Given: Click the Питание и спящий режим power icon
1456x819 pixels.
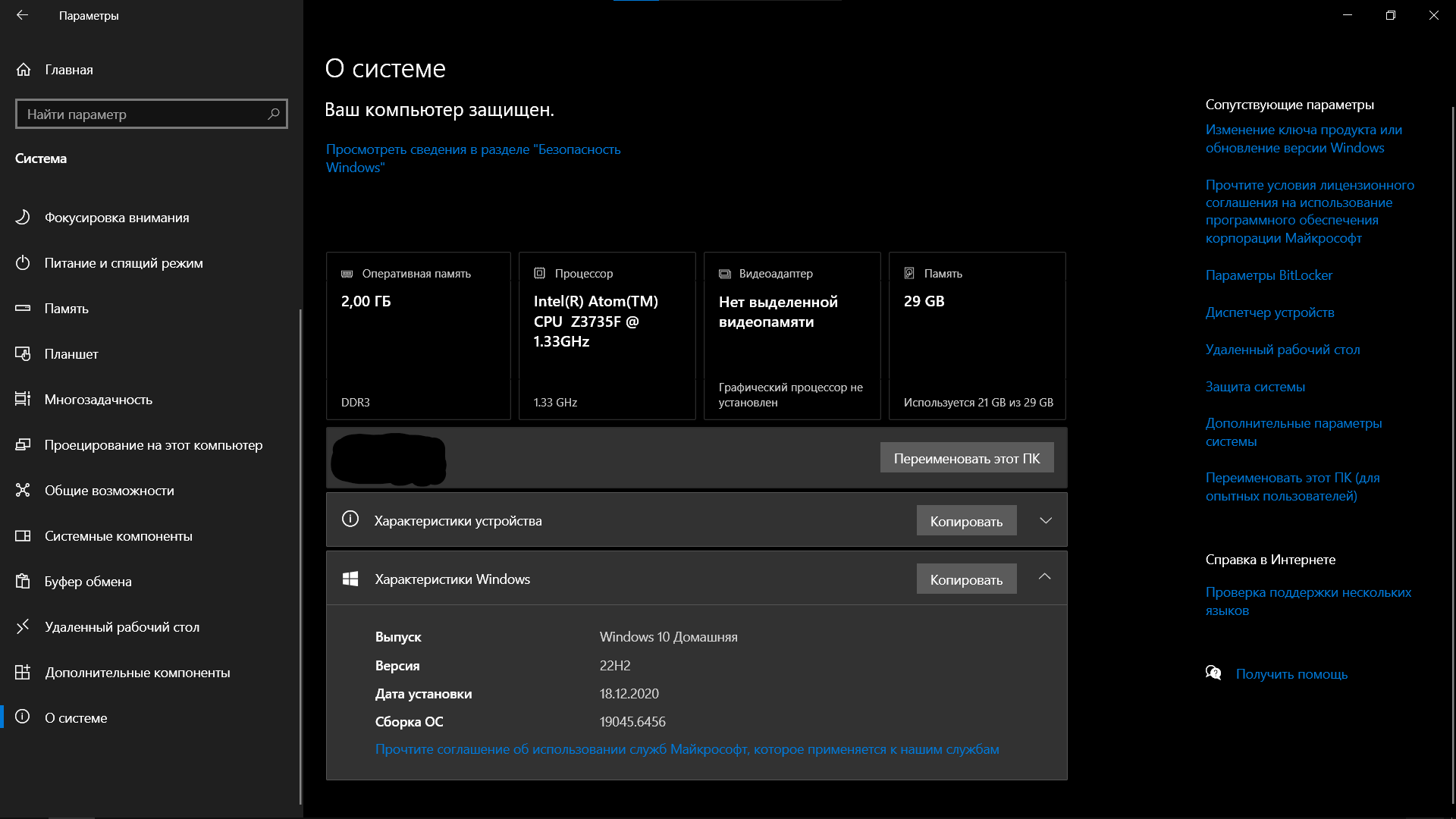Looking at the screenshot, I should click(23, 263).
